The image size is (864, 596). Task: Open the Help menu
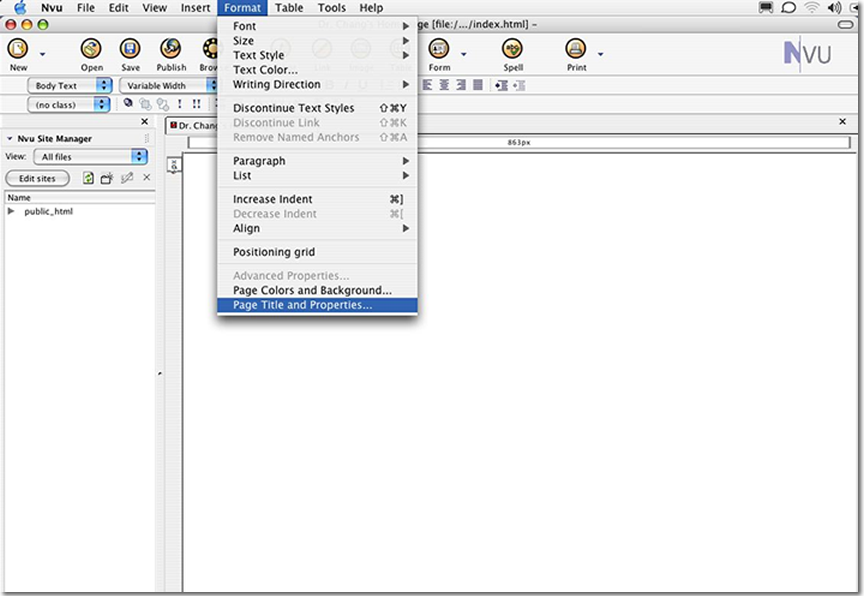tap(371, 8)
